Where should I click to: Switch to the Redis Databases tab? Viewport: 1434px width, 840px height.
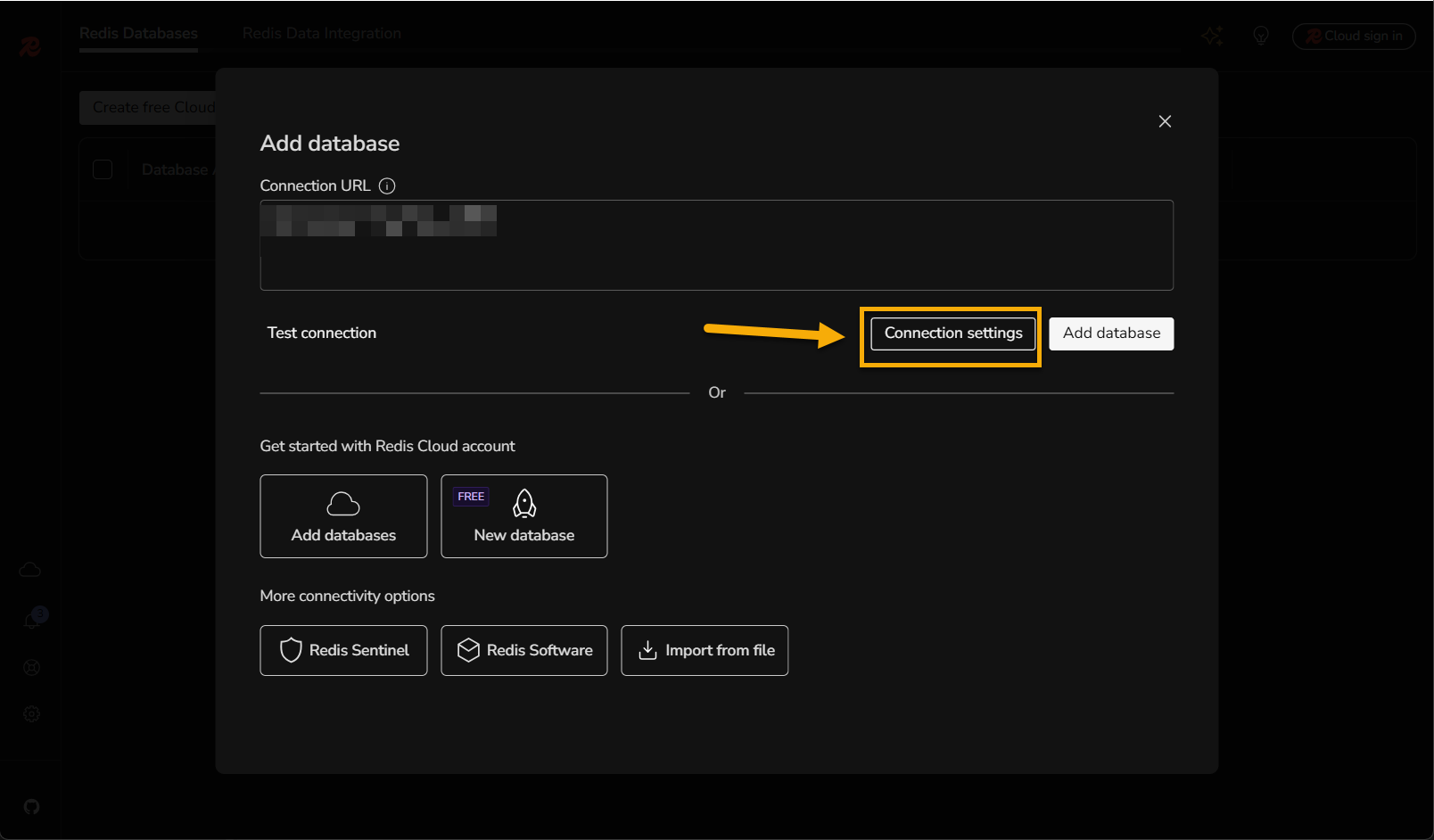pyautogui.click(x=138, y=34)
